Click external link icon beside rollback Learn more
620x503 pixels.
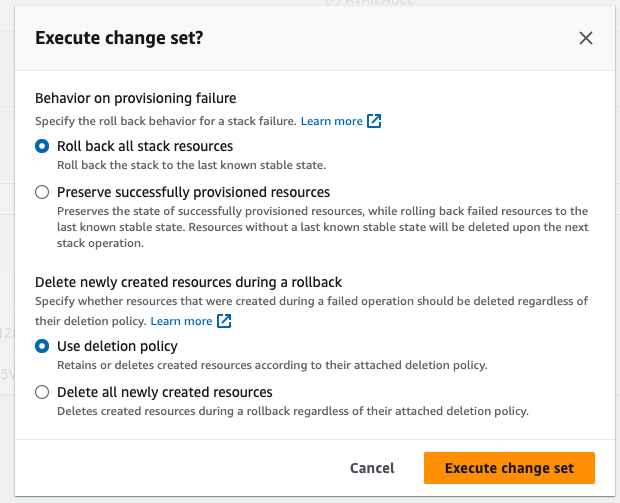pyautogui.click(x=374, y=121)
